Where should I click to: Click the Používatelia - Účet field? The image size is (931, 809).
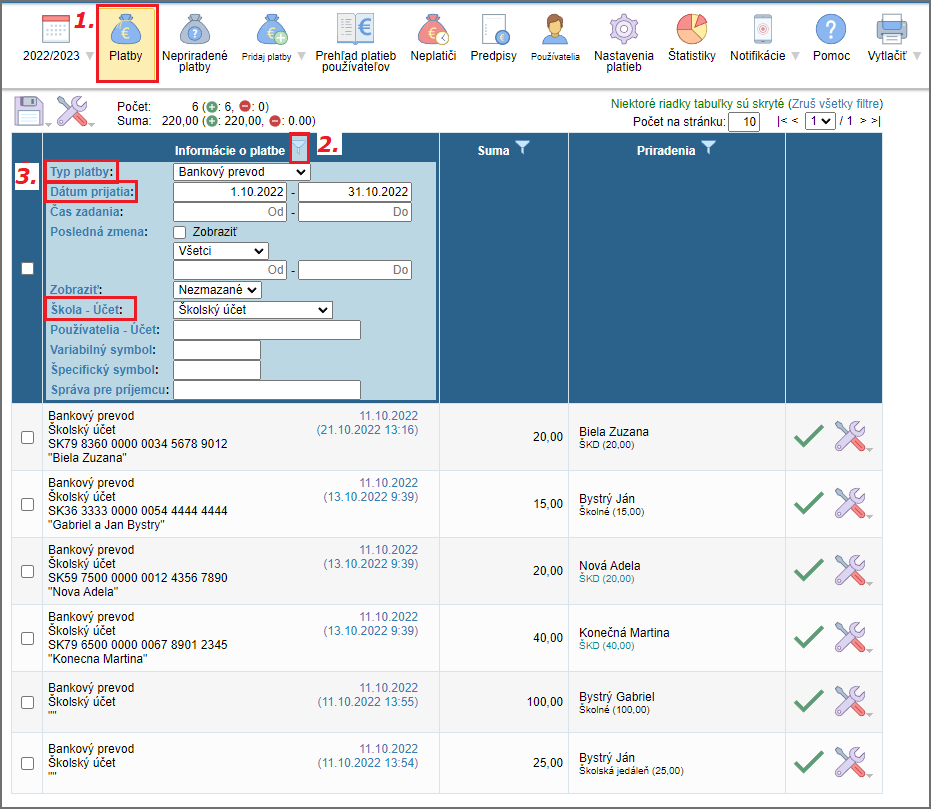click(267, 330)
